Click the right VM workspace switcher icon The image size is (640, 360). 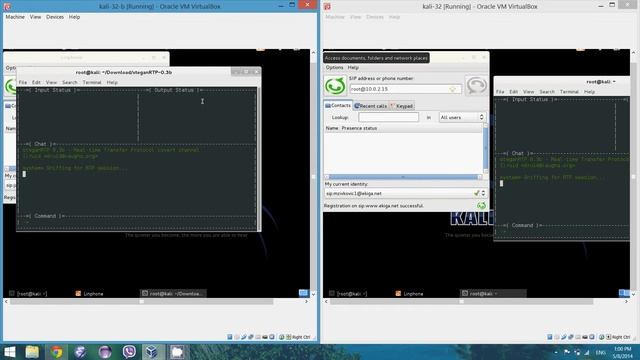click(x=624, y=293)
